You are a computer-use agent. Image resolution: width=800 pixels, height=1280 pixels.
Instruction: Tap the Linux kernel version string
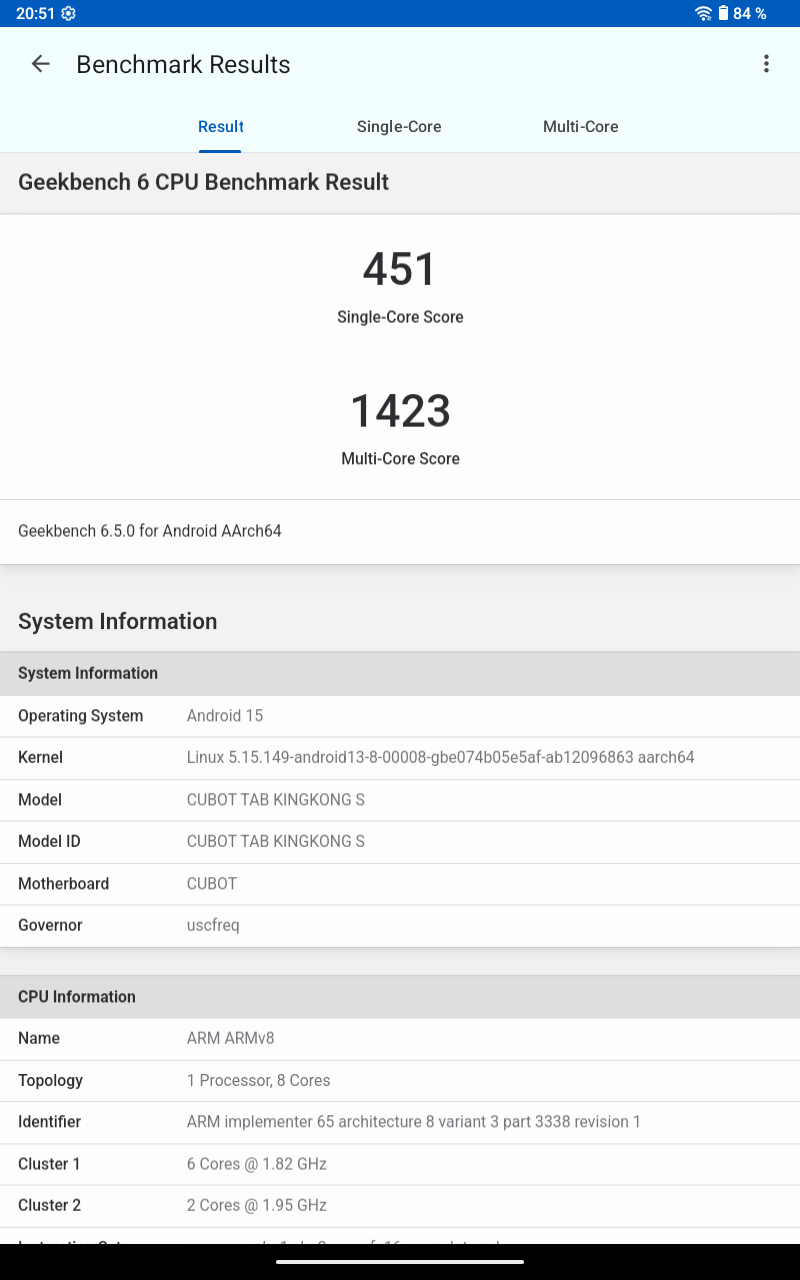[440, 758]
